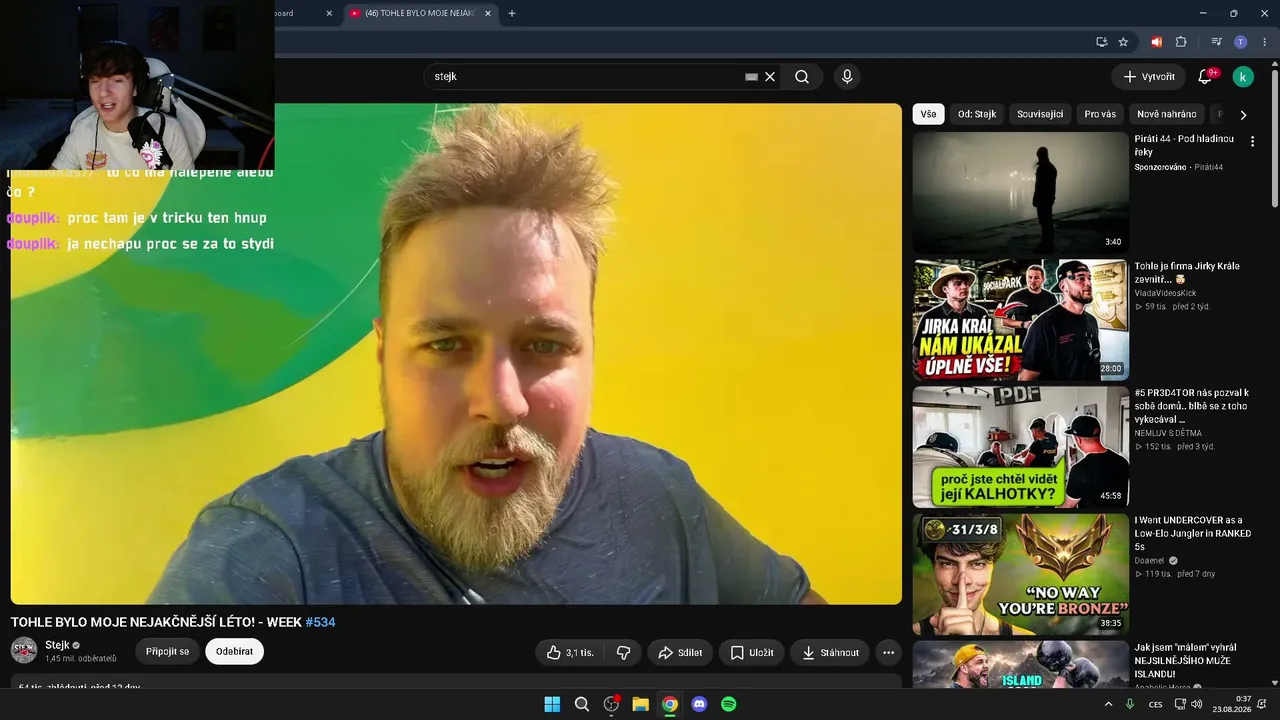The height and width of the screenshot is (720, 1280).
Task: Open the green "k" account avatar menu
Action: [1243, 77]
